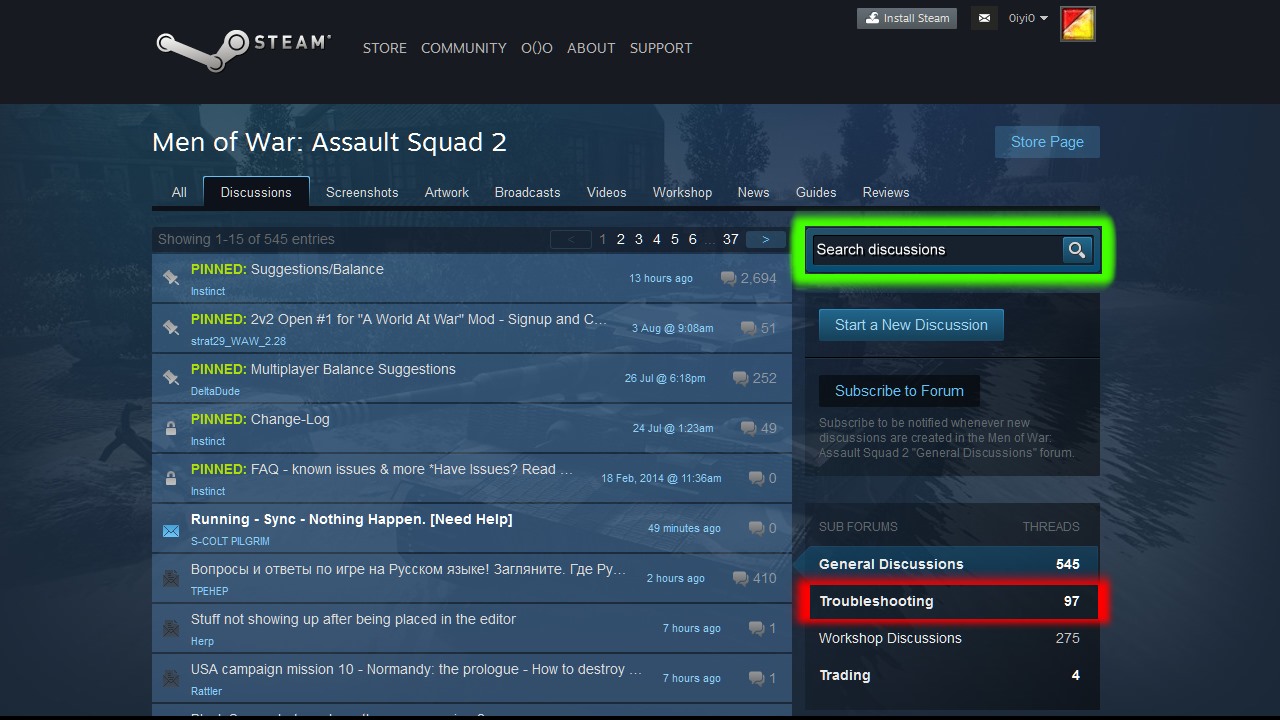Open the Running - Sync - Nothing Happen thread

(351, 519)
